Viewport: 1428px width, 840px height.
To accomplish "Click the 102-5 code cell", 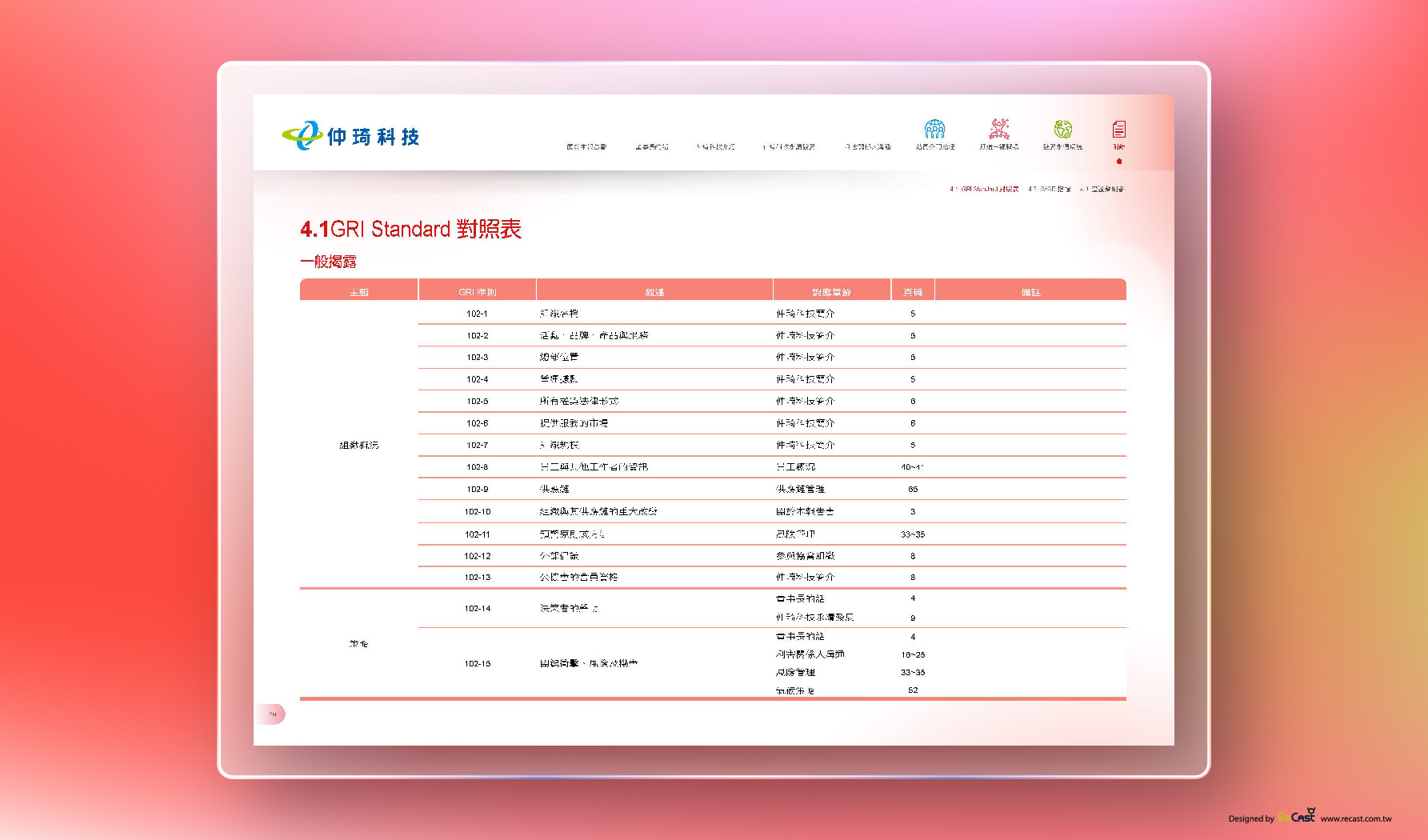I will [477, 401].
